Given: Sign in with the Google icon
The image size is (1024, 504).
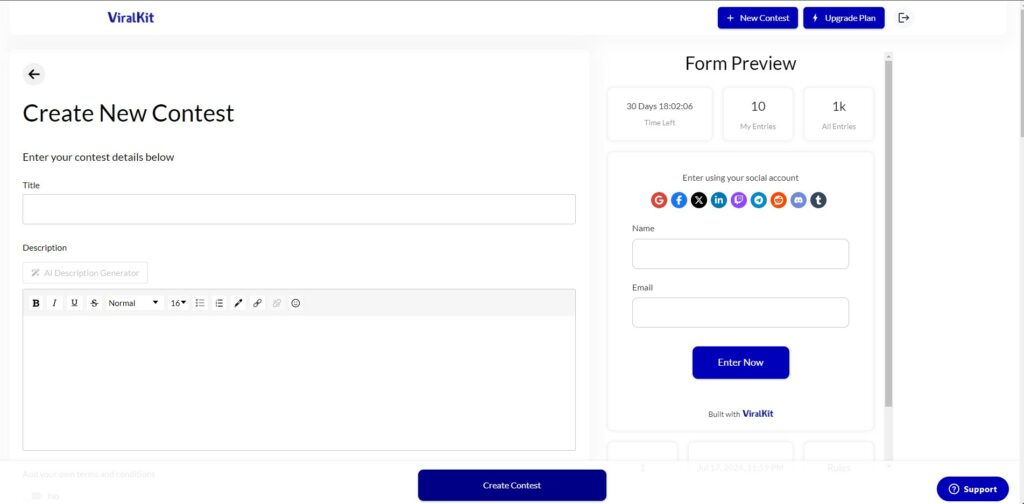Looking at the screenshot, I should tap(659, 200).
